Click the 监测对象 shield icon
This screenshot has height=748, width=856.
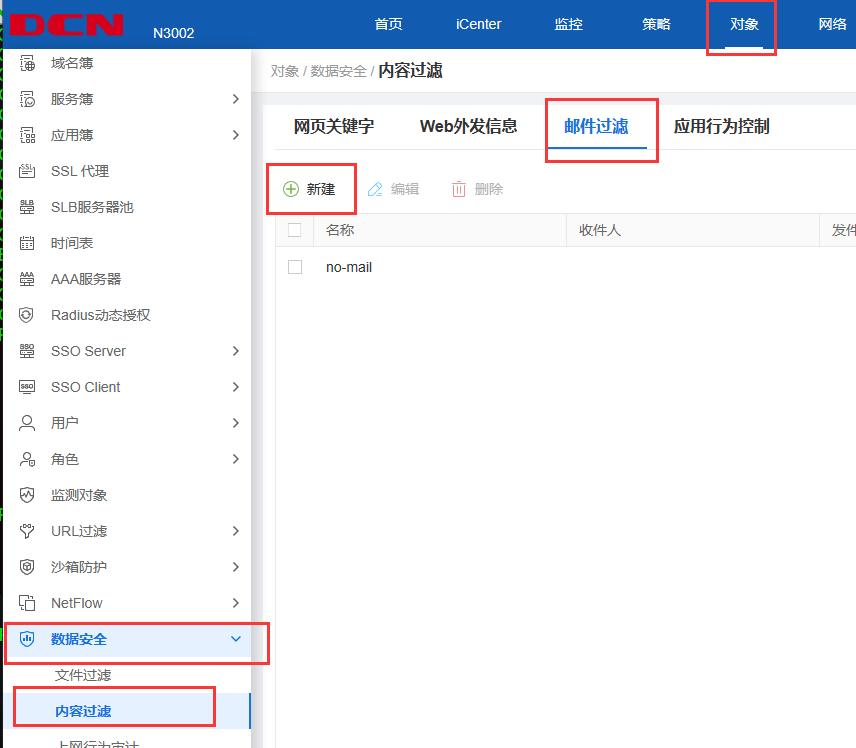tap(27, 495)
